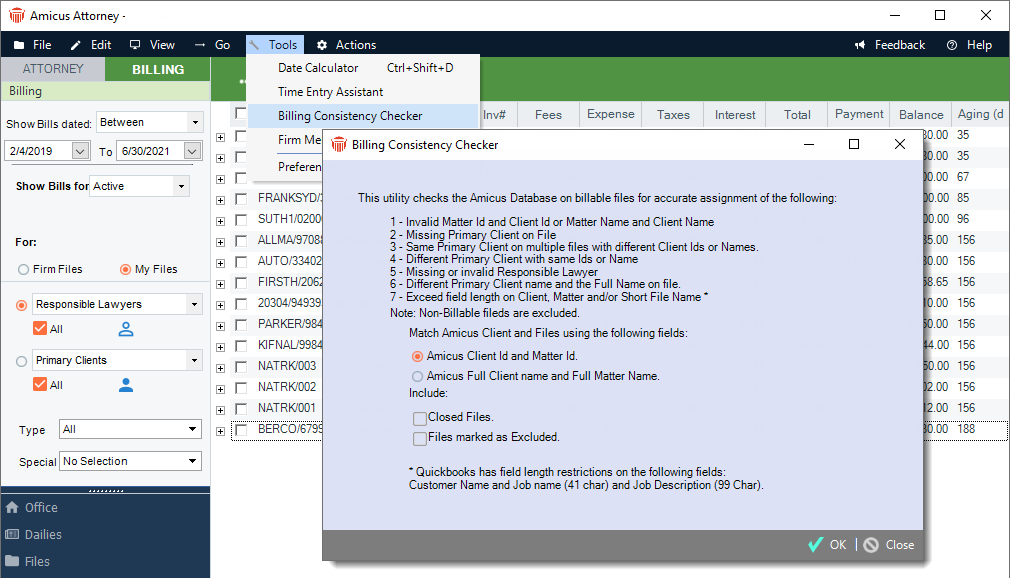Open the Show Bills for Active dropdown
The height and width of the screenshot is (578, 1010).
click(182, 187)
